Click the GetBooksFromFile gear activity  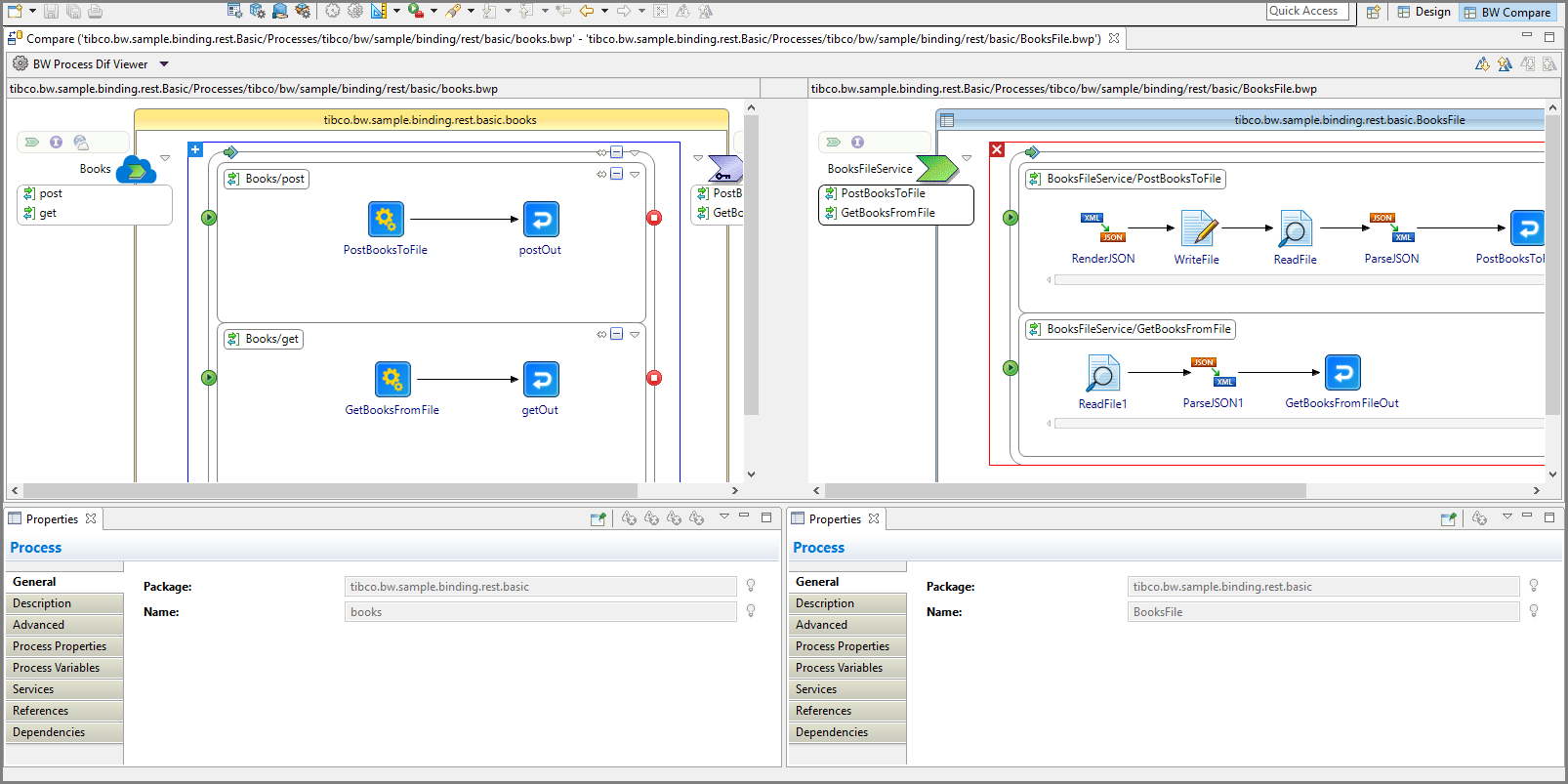(x=392, y=380)
